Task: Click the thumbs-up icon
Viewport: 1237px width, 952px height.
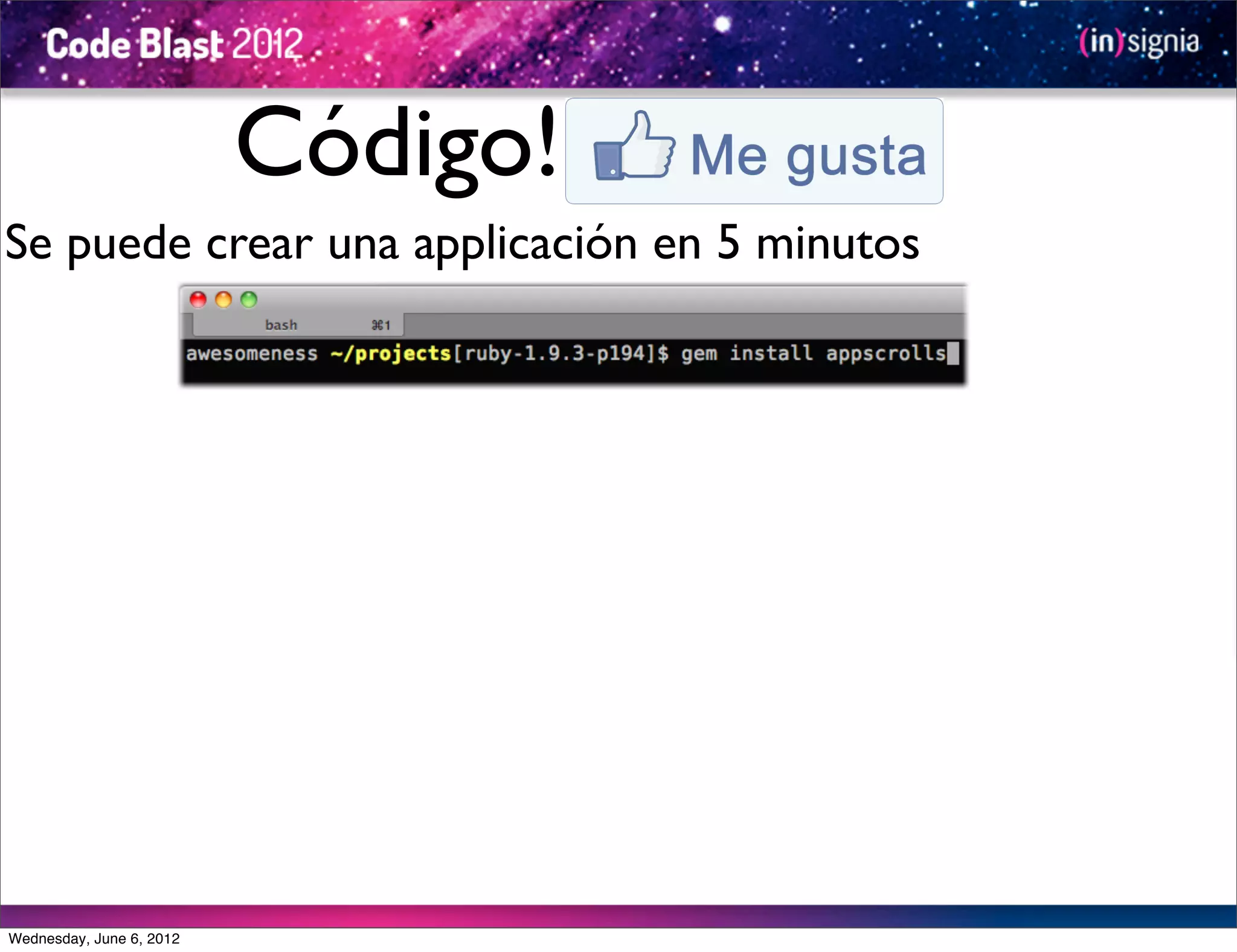Action: pos(634,146)
